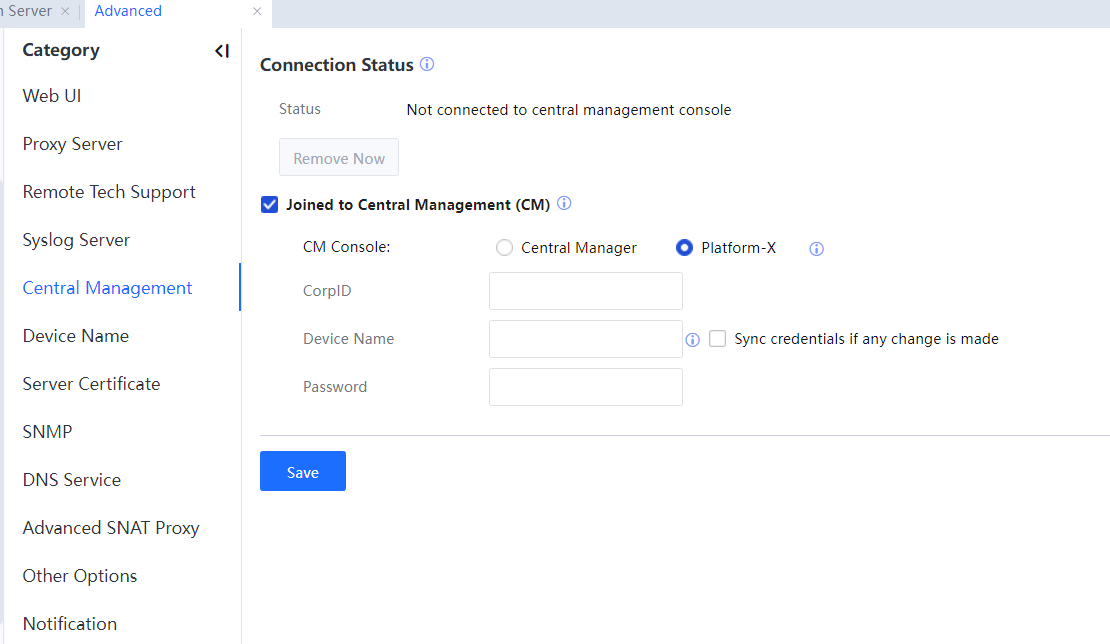The width and height of the screenshot is (1110, 644).
Task: Focus the Device Name input field
Action: (585, 339)
